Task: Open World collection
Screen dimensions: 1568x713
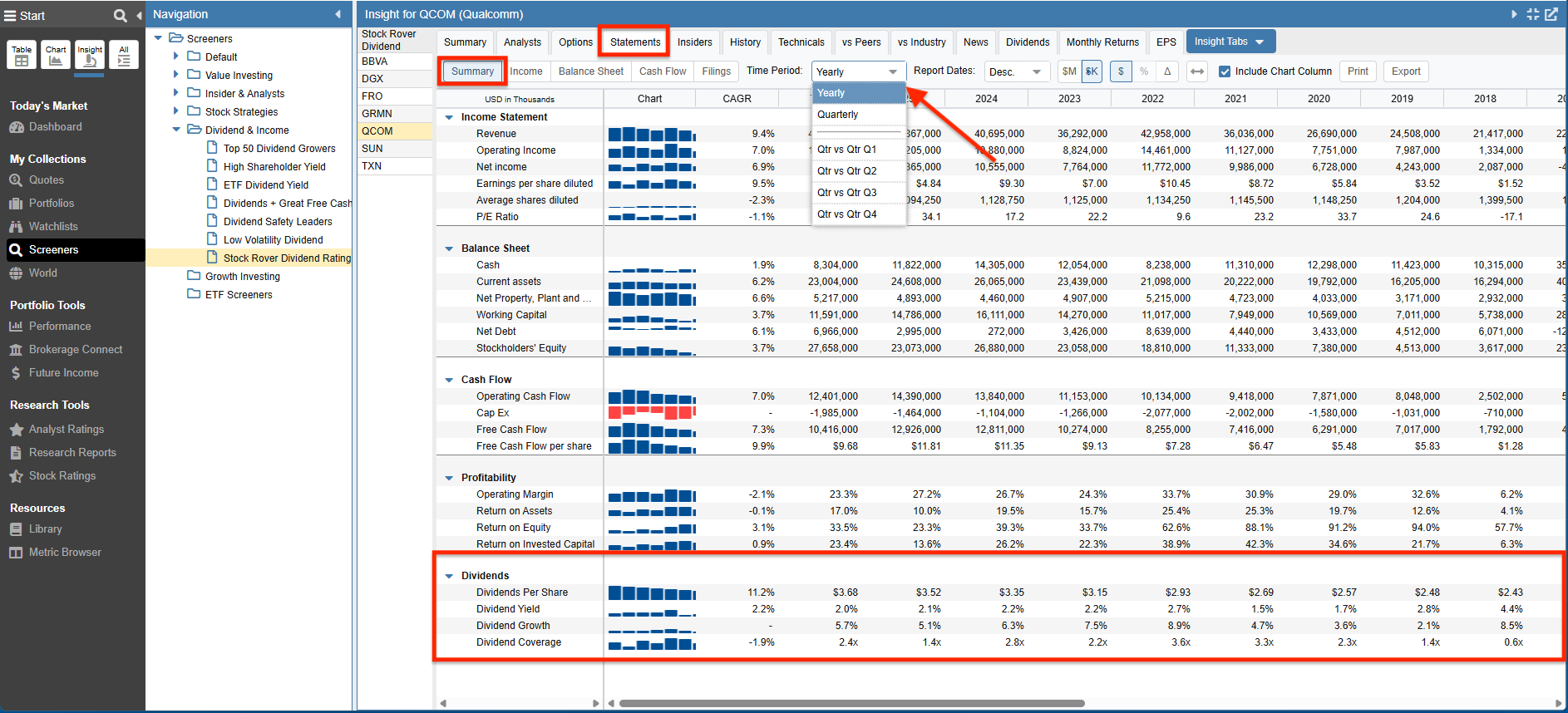Action: (x=42, y=273)
